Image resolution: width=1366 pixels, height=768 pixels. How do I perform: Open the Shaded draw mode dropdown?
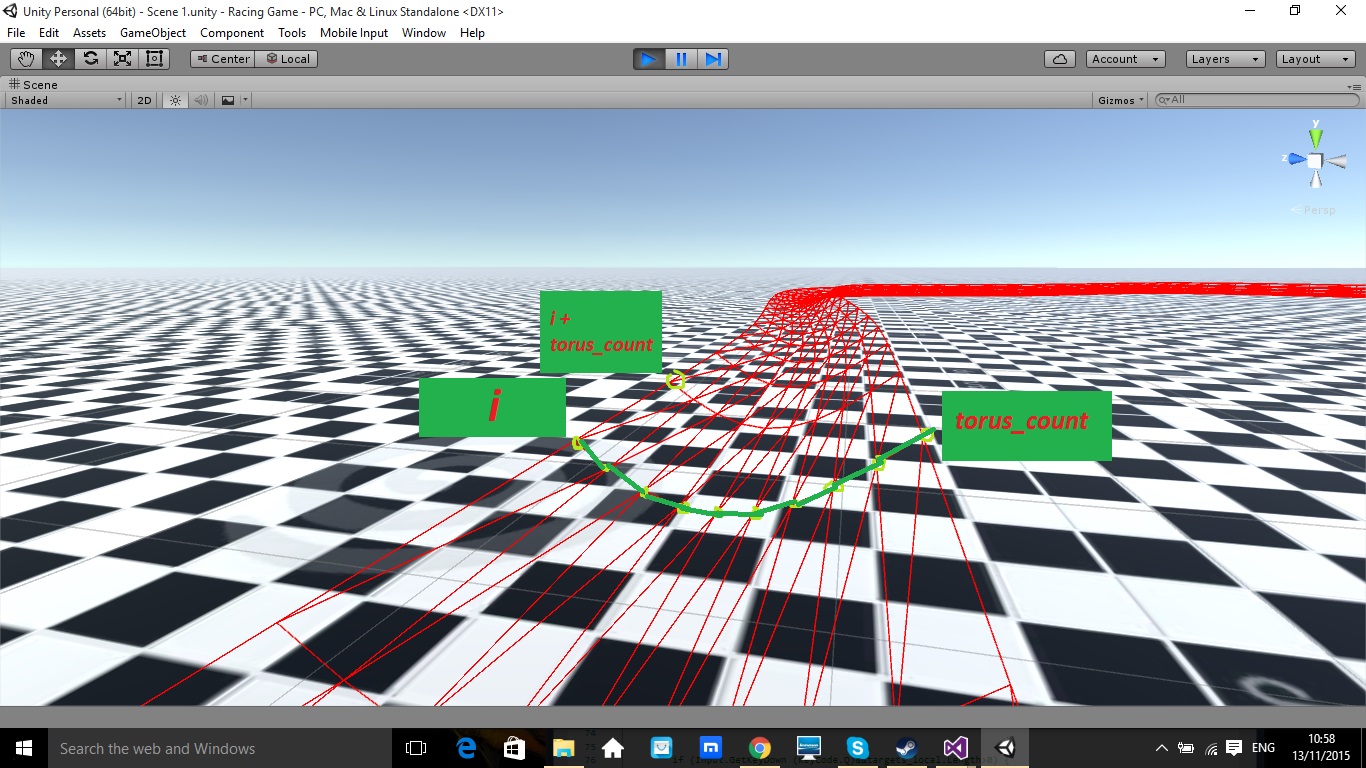click(66, 100)
